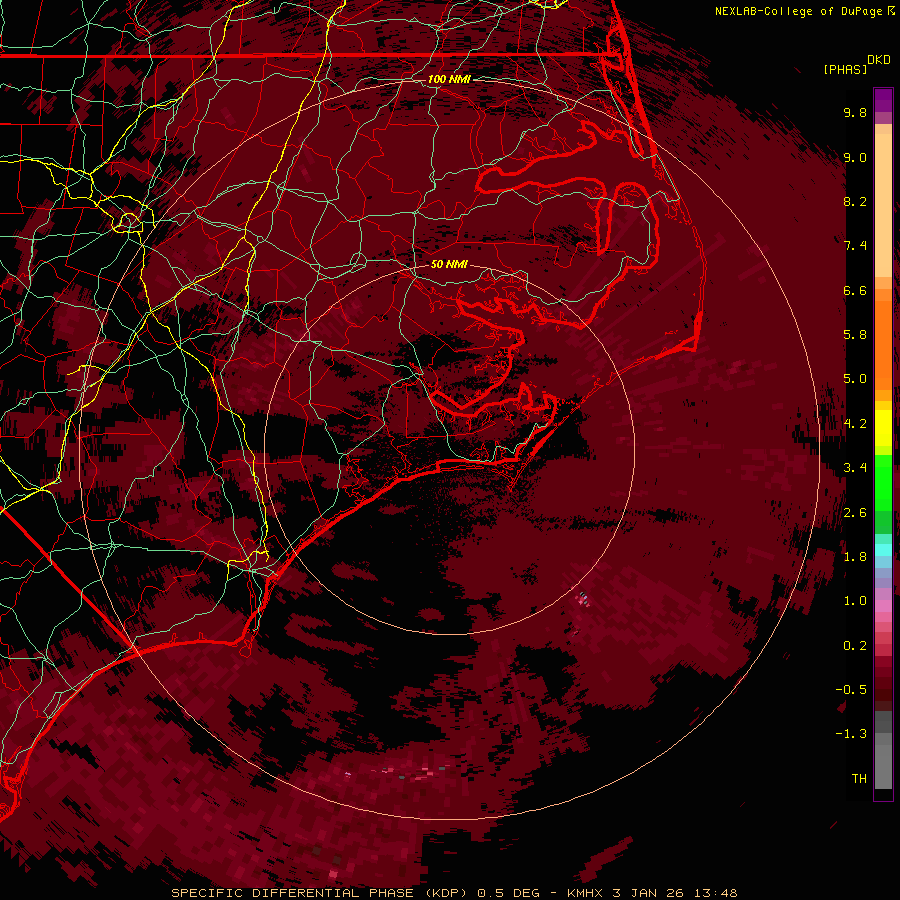Click the gray segment of the color bar
The image size is (900, 900).
tap(883, 750)
